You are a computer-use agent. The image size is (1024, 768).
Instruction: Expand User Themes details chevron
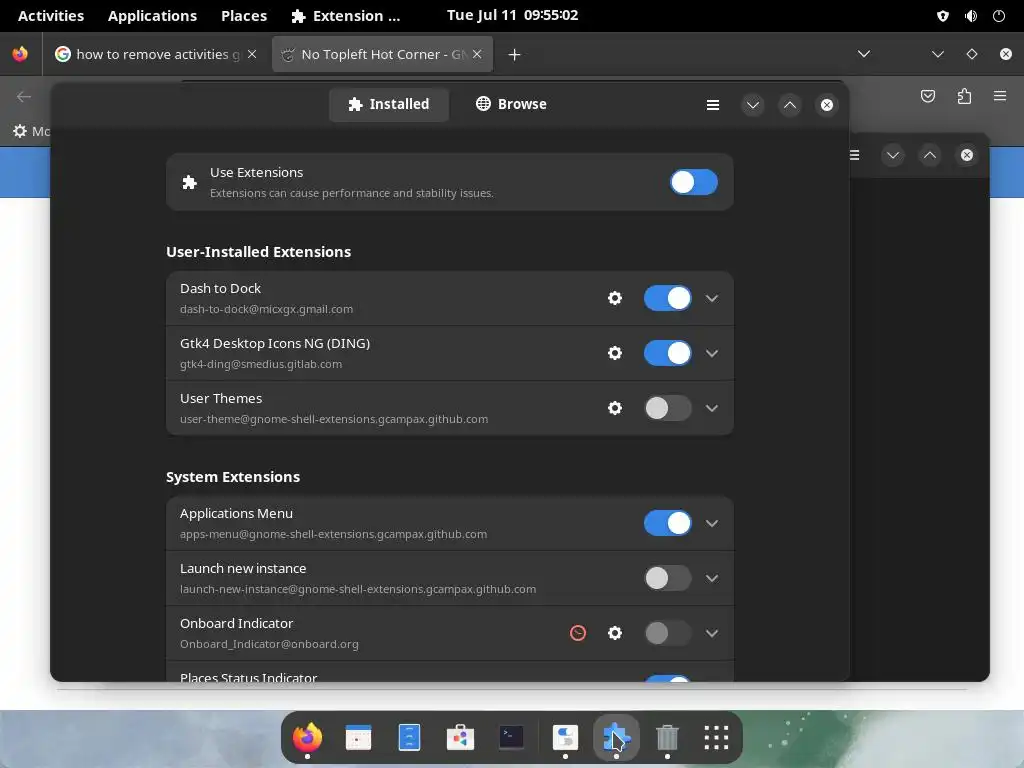[x=712, y=408]
